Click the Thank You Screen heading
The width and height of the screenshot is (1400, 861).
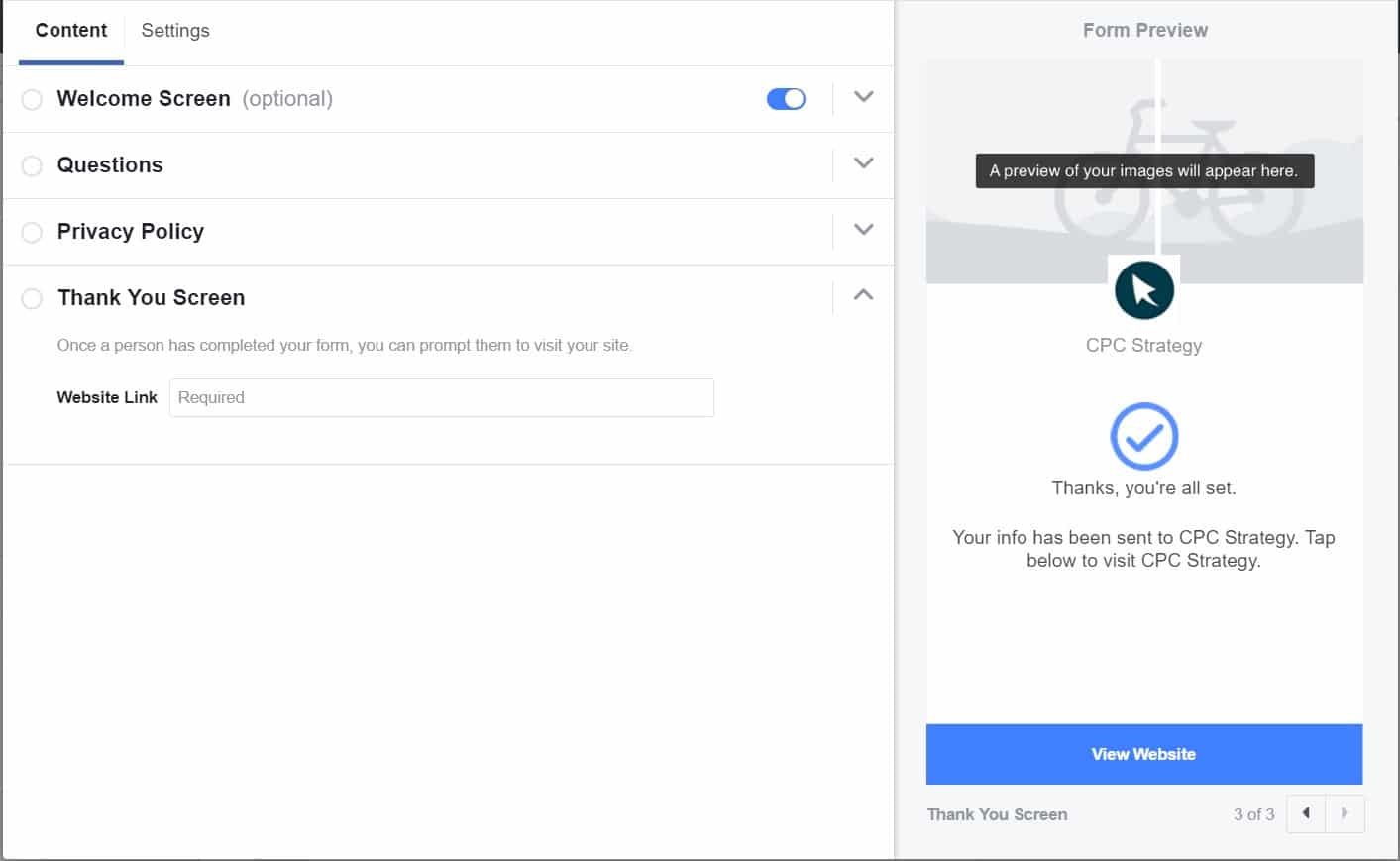152,298
